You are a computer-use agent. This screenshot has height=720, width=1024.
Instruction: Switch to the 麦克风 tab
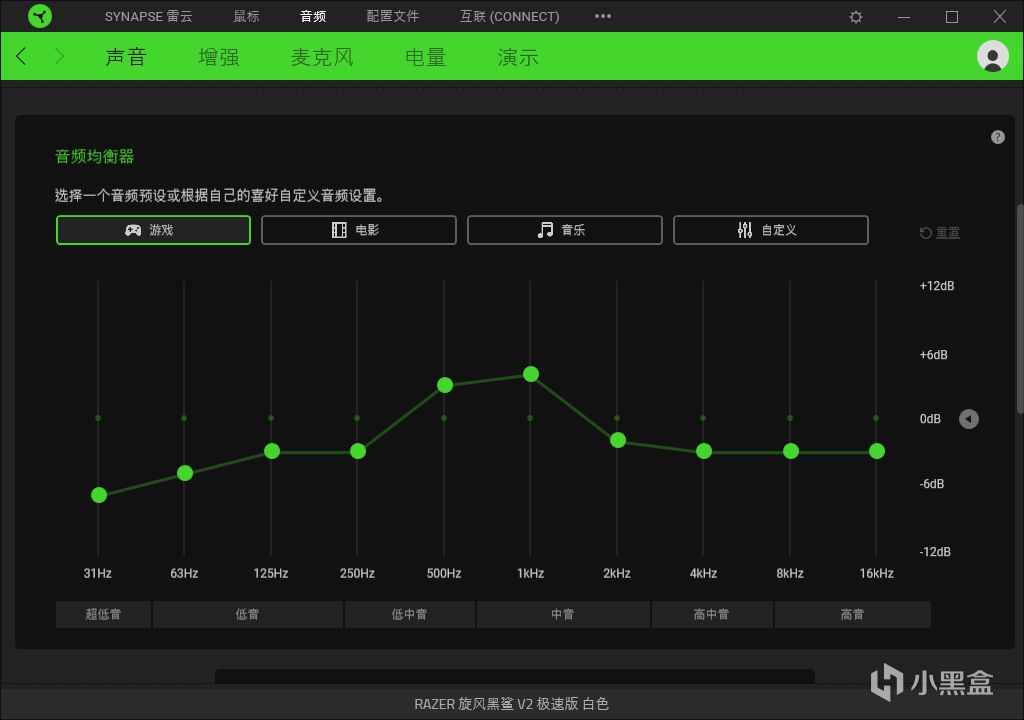[x=322, y=57]
